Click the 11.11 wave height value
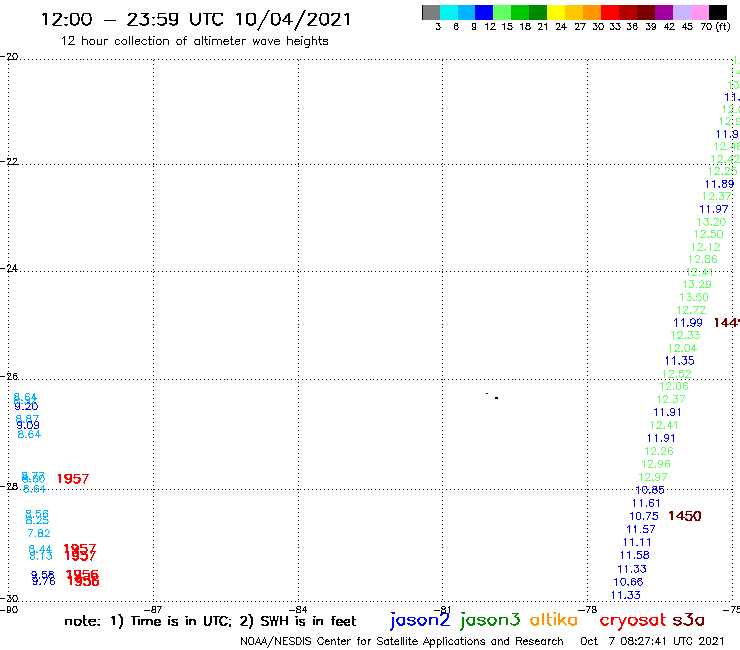740x650 pixels. pos(637,542)
